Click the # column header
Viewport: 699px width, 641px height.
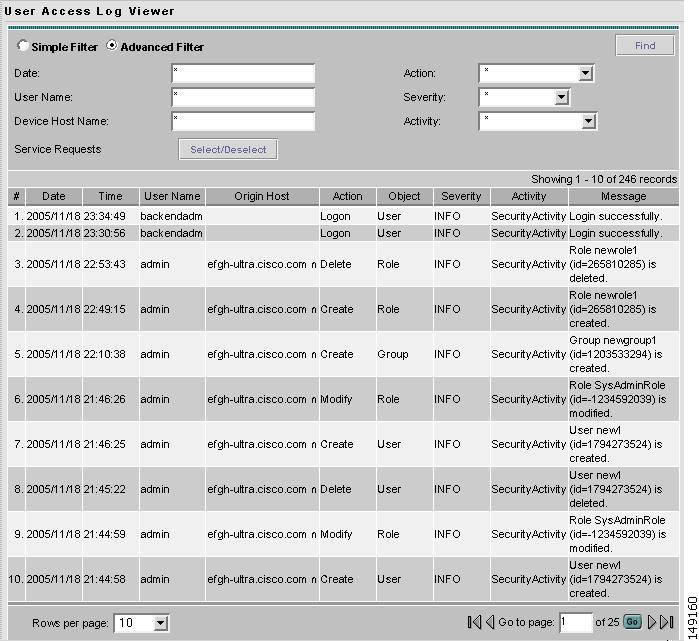pyautogui.click(x=16, y=196)
